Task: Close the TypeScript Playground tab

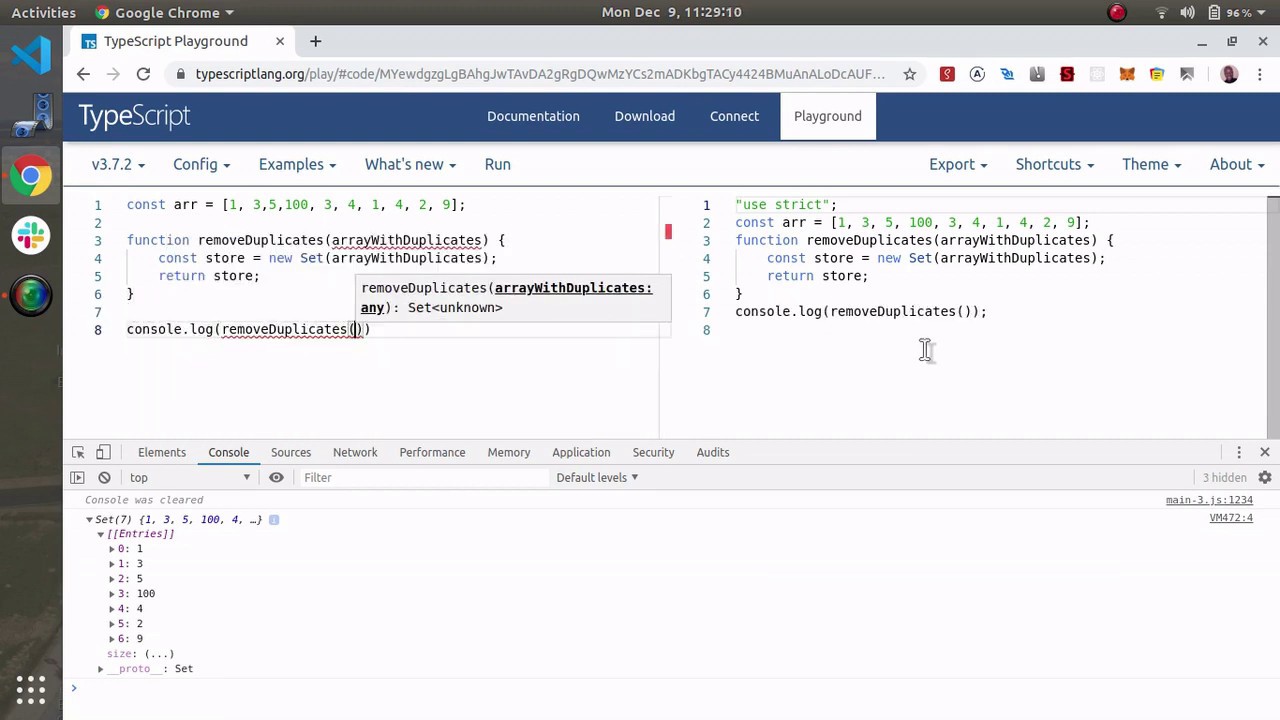Action: tap(280, 41)
